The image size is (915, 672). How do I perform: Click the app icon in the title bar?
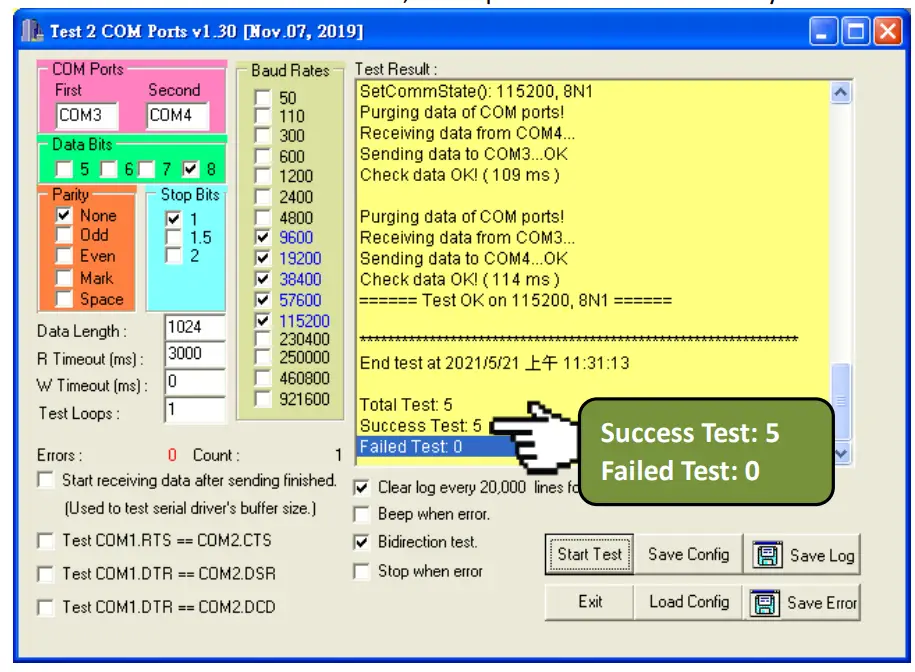click(x=32, y=30)
